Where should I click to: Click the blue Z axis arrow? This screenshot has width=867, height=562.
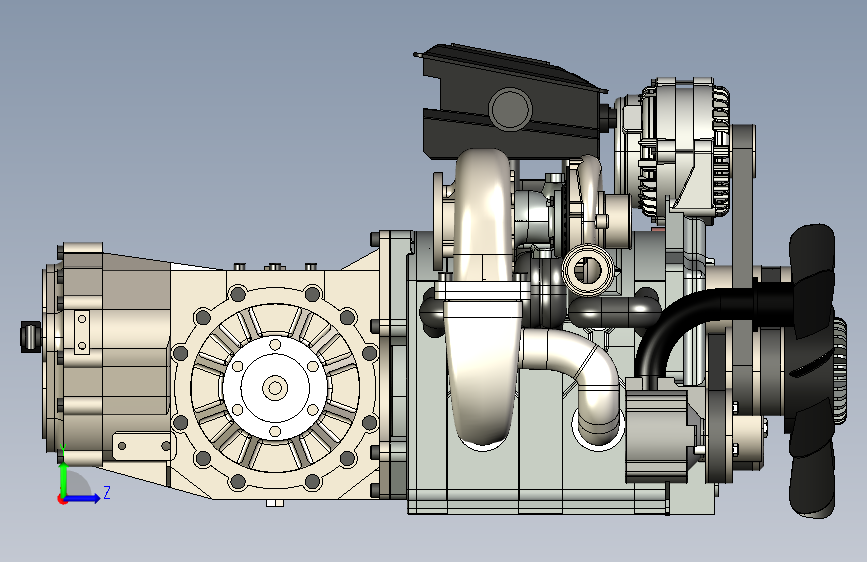[83, 498]
